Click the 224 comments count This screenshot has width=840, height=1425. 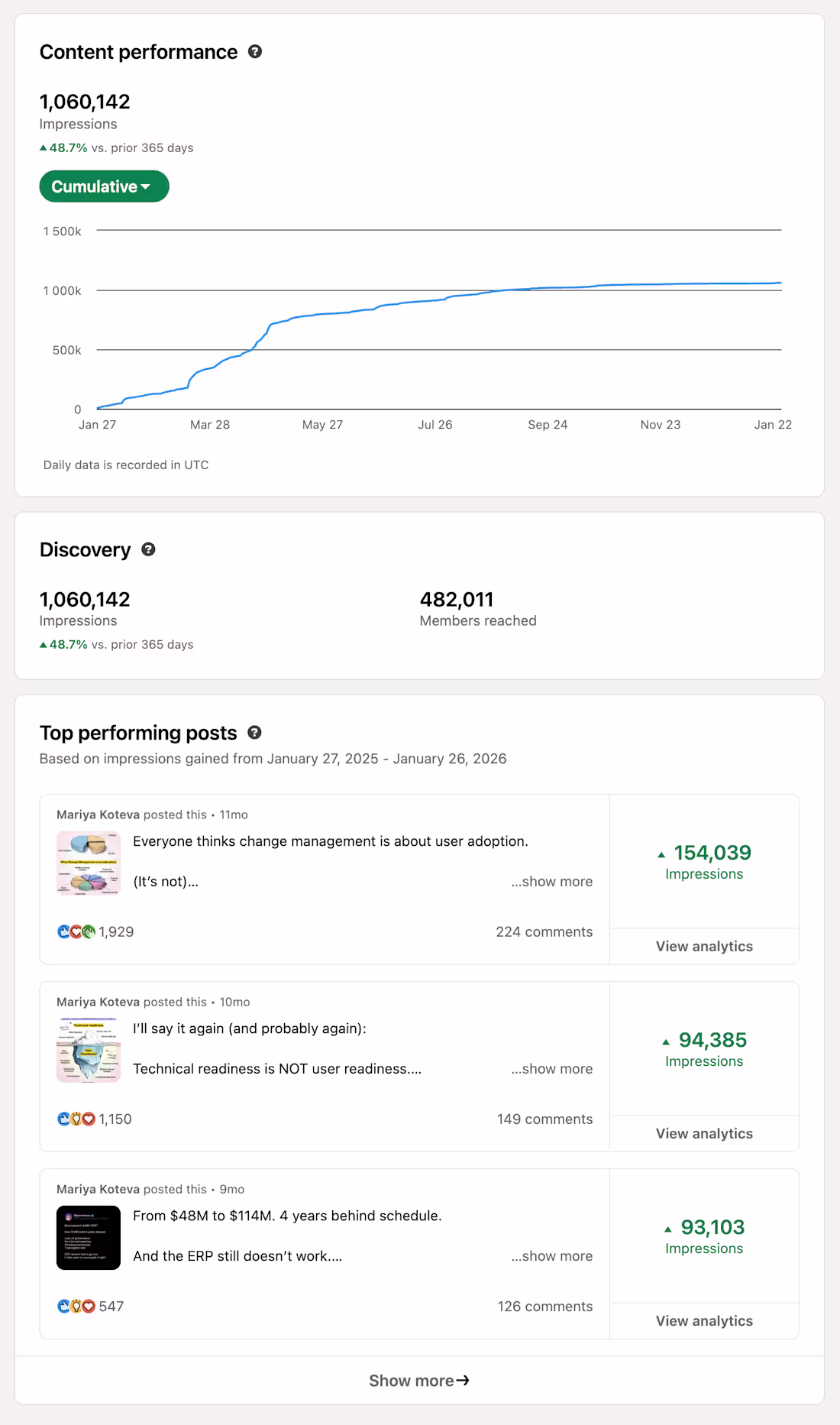pyautogui.click(x=544, y=931)
